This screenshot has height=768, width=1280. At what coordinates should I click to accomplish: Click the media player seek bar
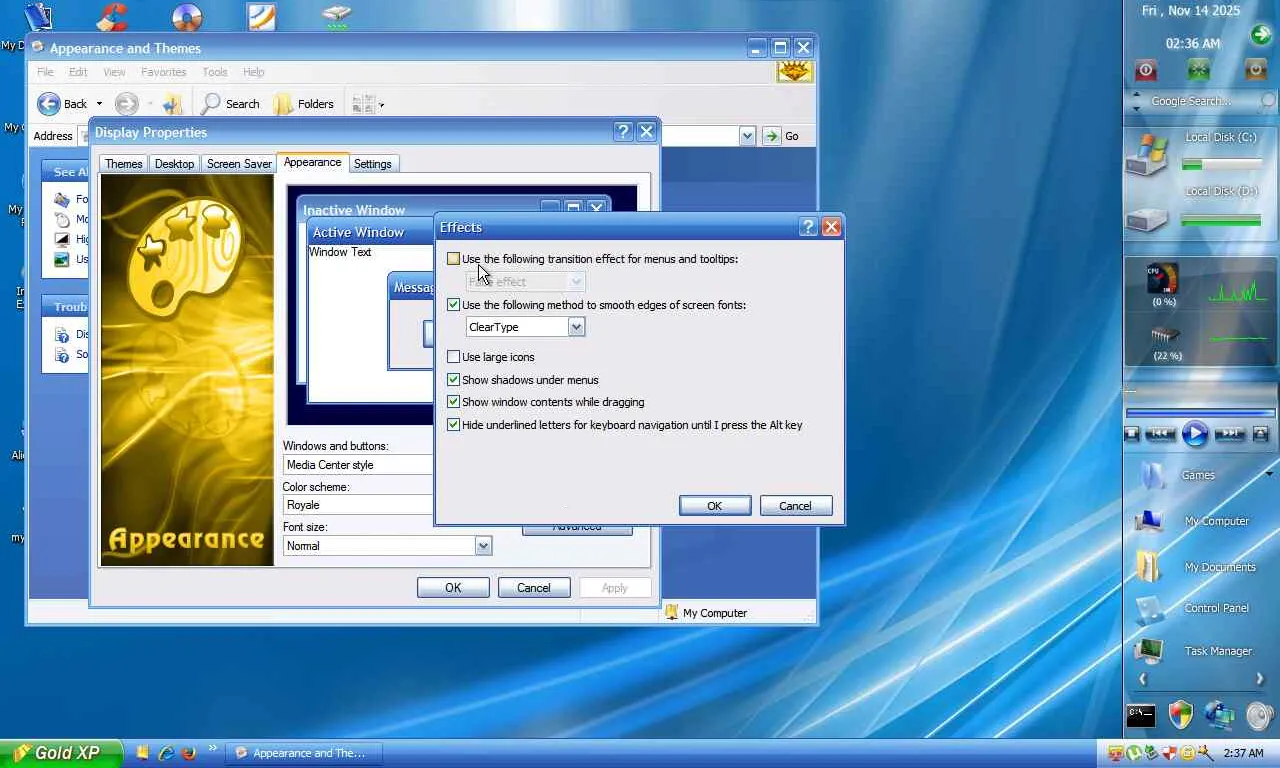1200,413
